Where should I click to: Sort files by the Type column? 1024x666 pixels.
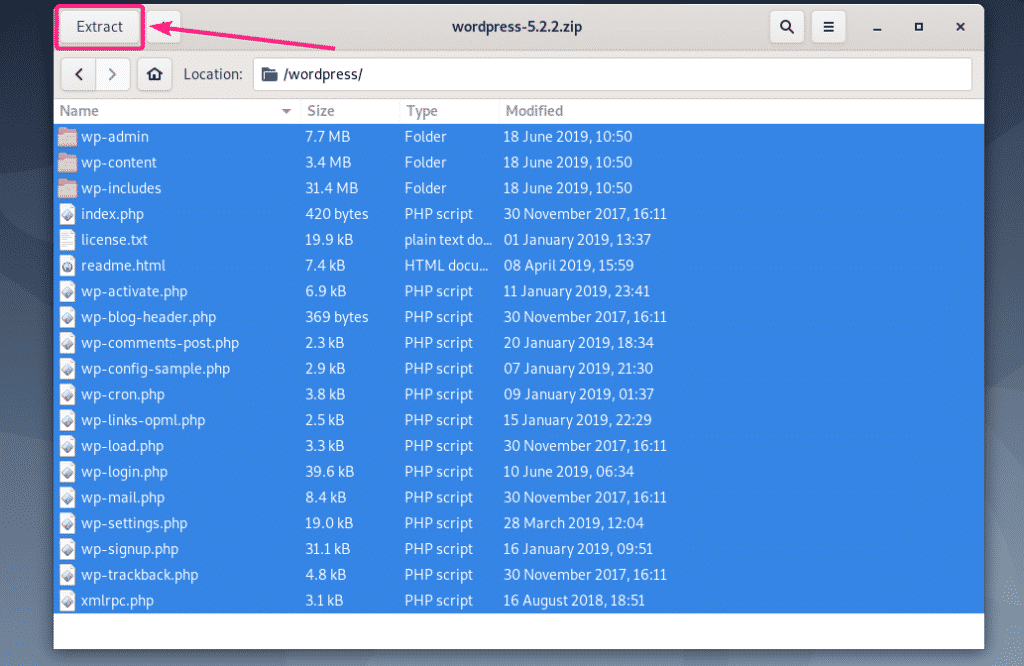point(447,111)
